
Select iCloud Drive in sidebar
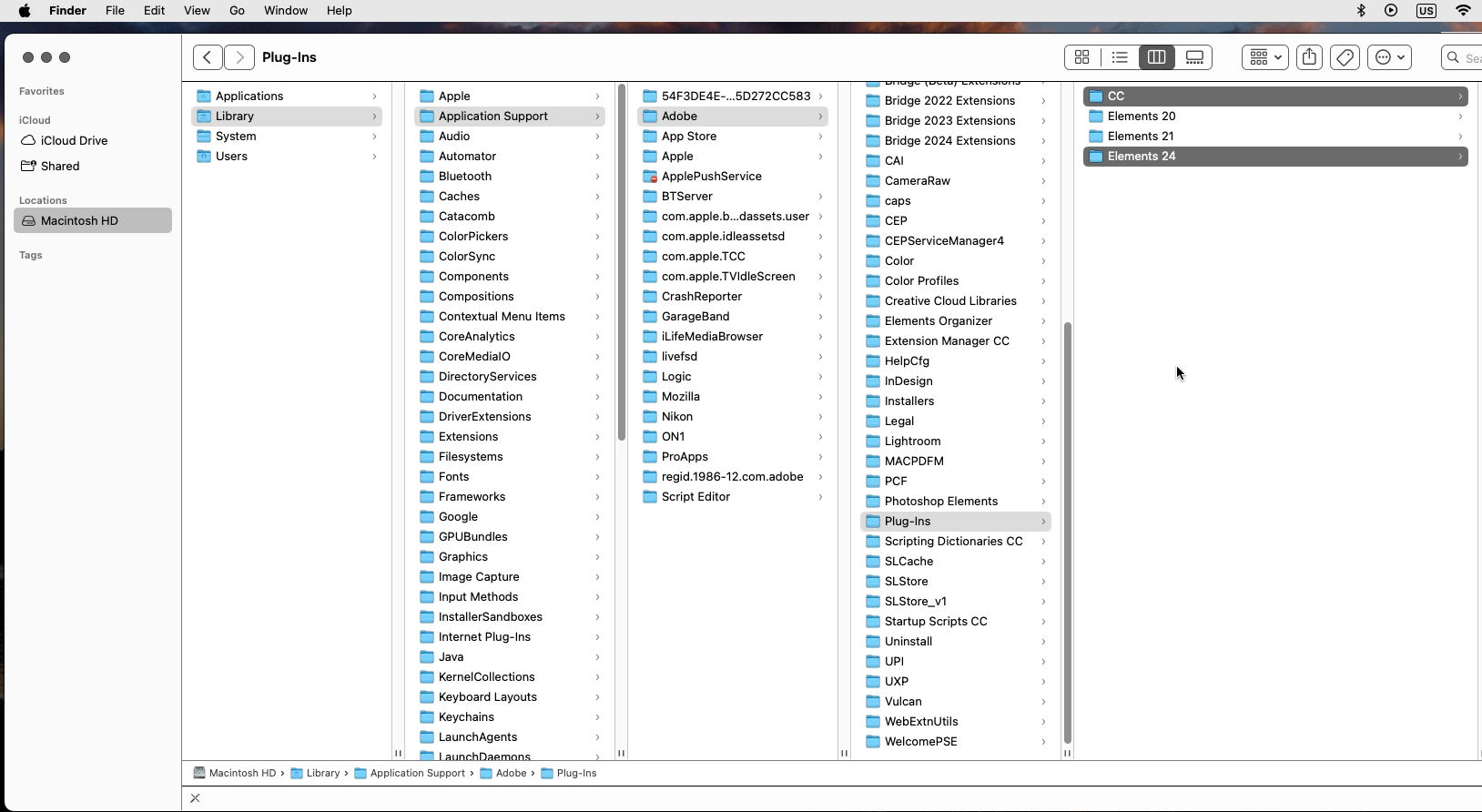point(93,140)
